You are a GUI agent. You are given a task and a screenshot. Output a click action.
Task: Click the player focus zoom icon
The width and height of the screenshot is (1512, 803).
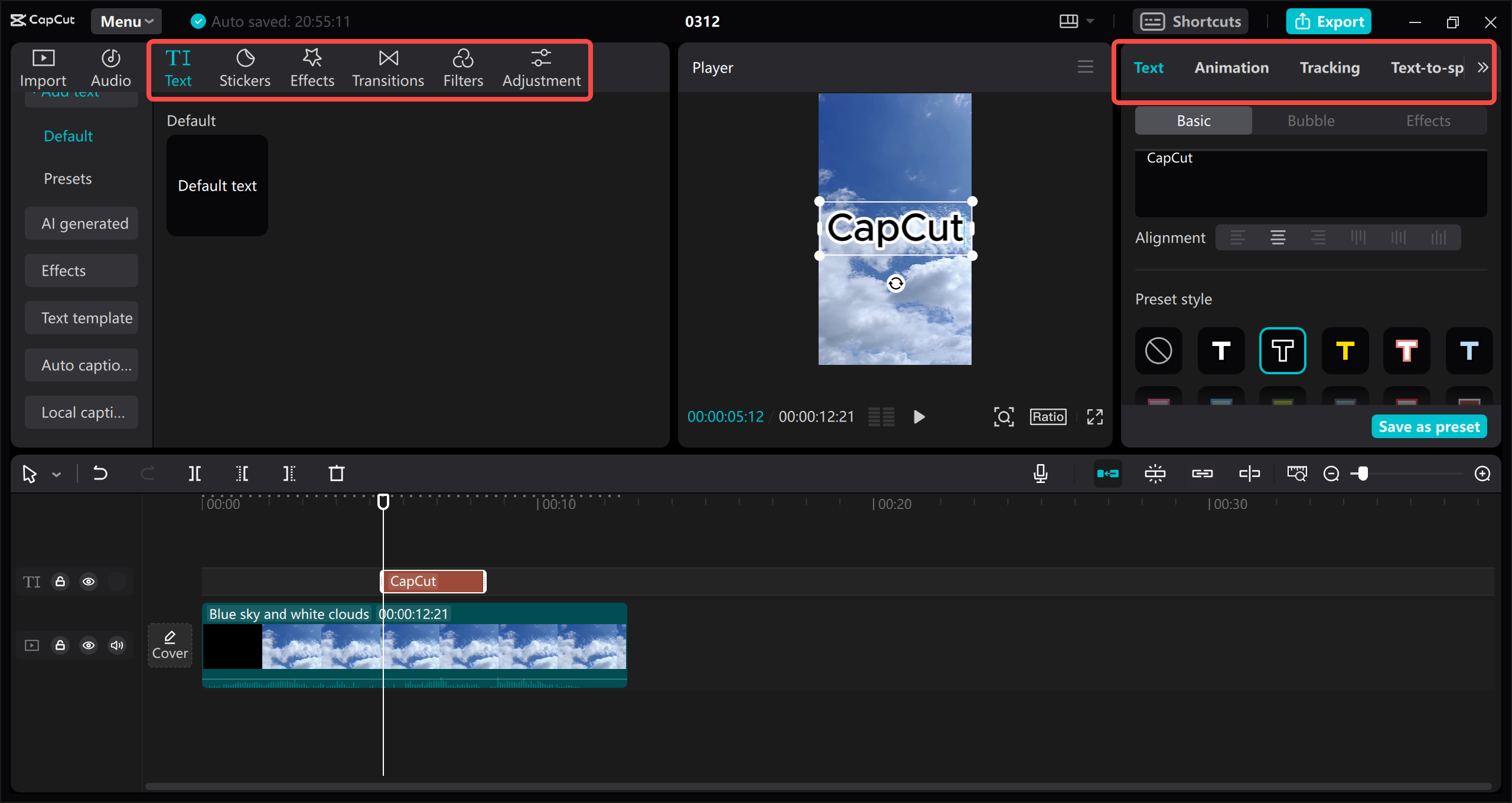tap(1004, 417)
